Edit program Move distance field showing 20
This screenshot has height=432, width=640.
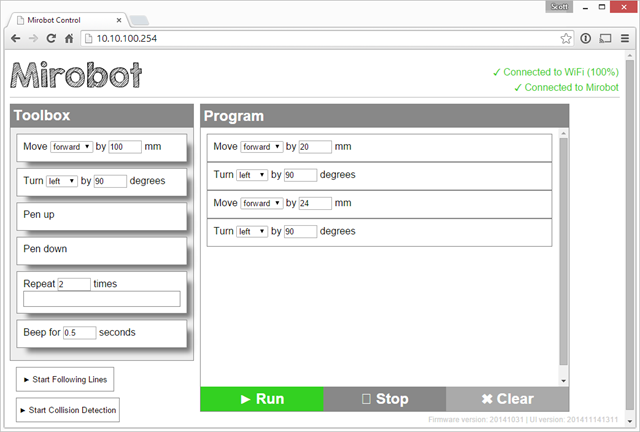point(315,147)
